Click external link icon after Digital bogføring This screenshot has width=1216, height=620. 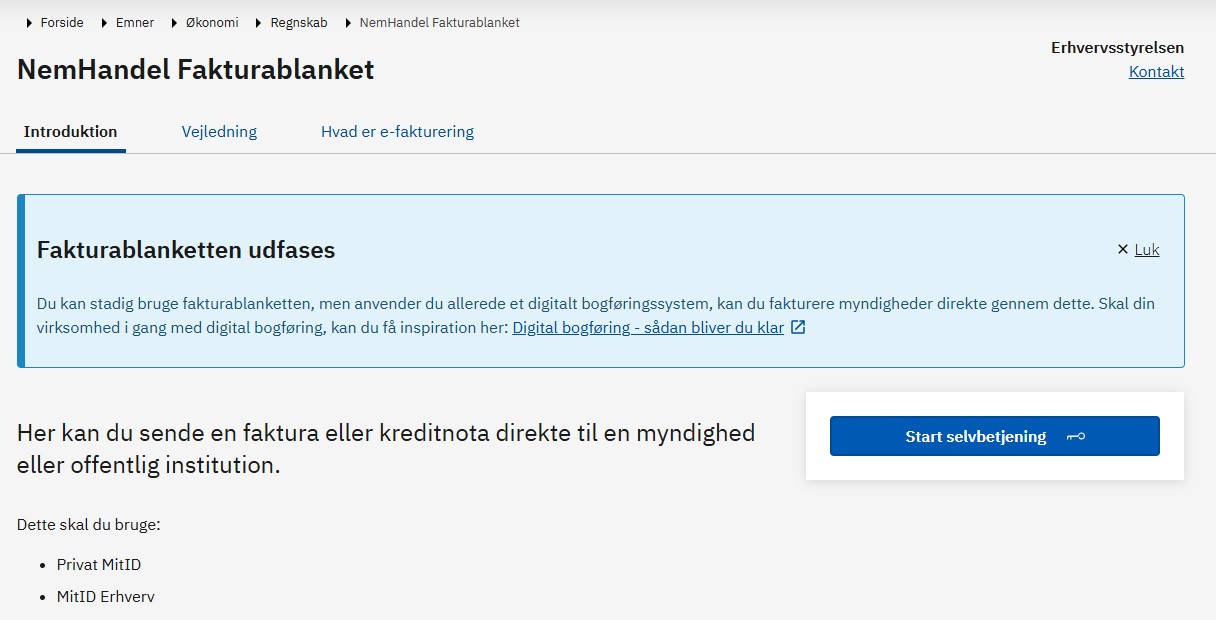[x=798, y=327]
